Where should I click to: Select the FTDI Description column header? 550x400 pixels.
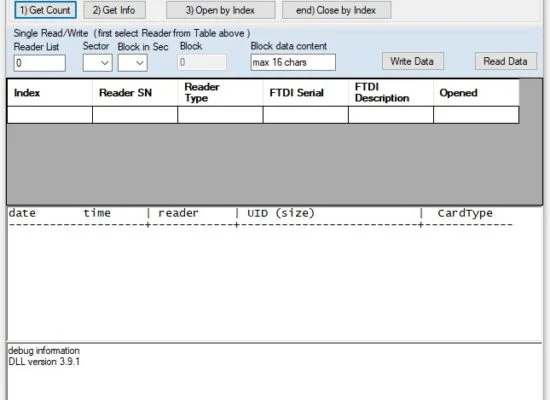391,93
